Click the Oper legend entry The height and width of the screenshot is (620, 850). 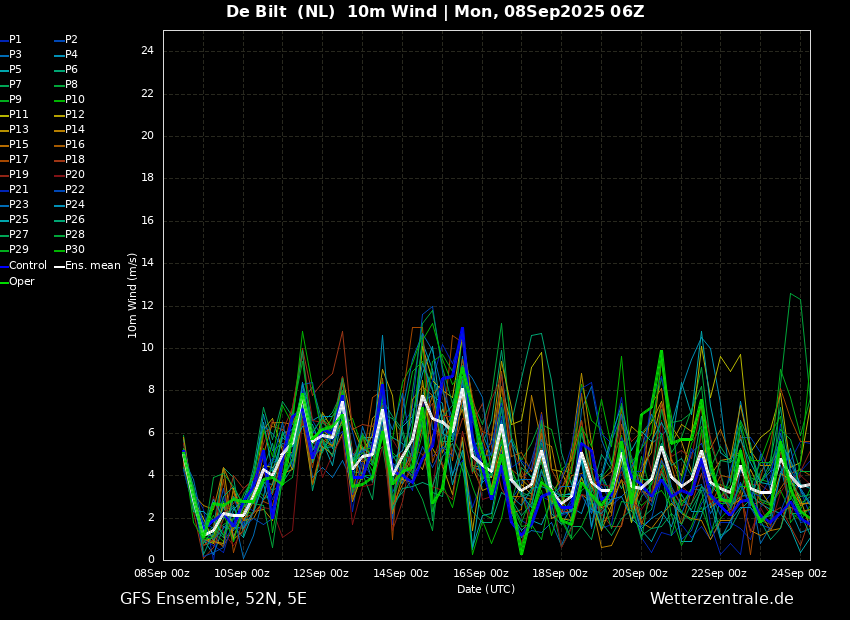pos(17,281)
